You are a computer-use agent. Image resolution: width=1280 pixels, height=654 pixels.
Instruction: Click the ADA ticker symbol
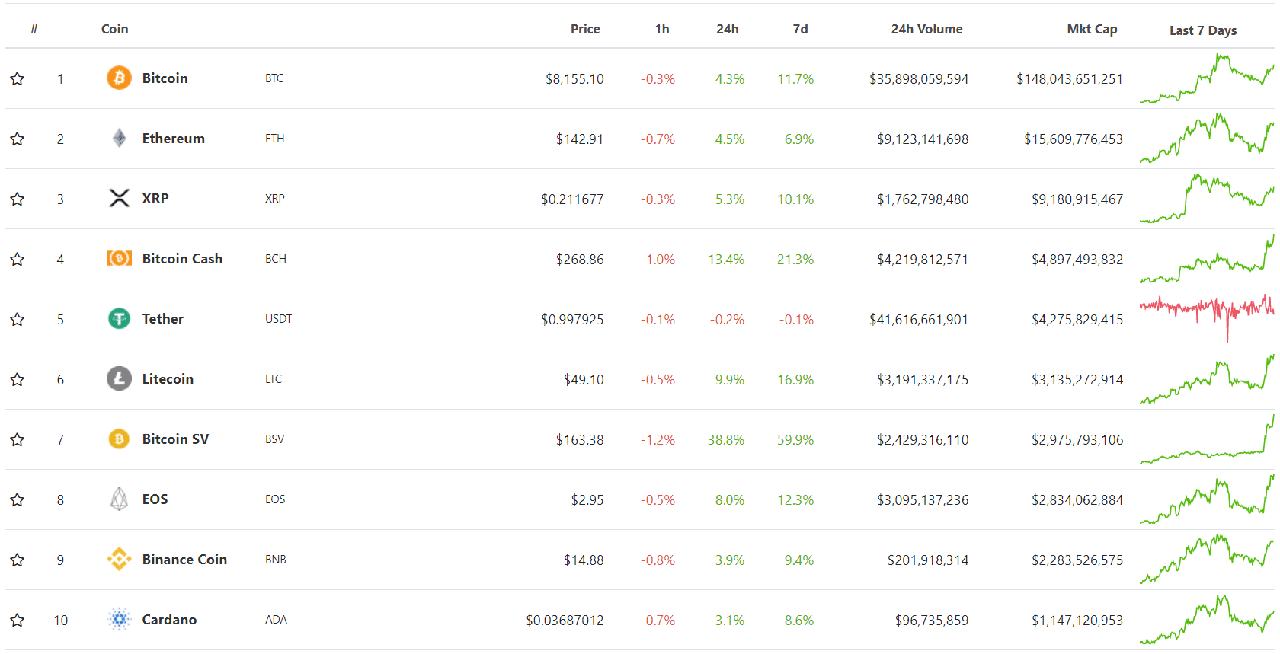(275, 620)
